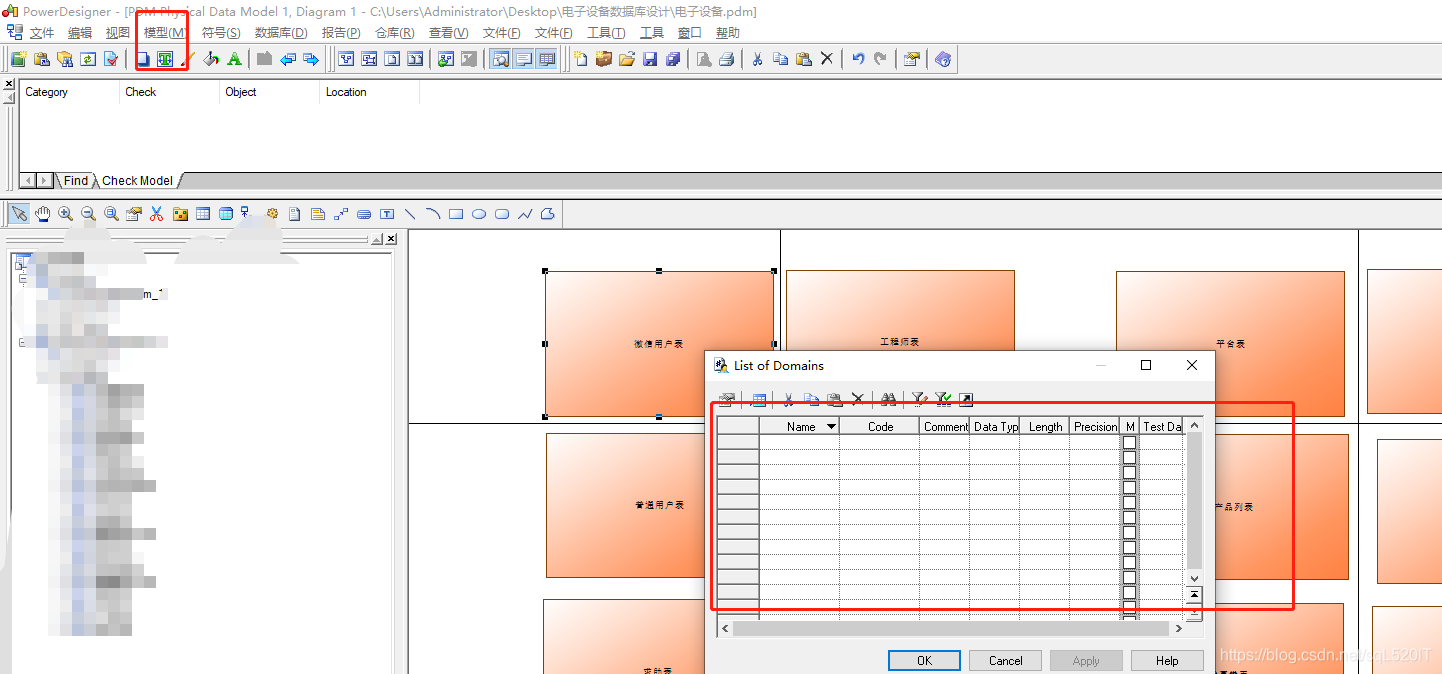
Task: Click Delete X icon in domains dialog
Action: coord(857,400)
